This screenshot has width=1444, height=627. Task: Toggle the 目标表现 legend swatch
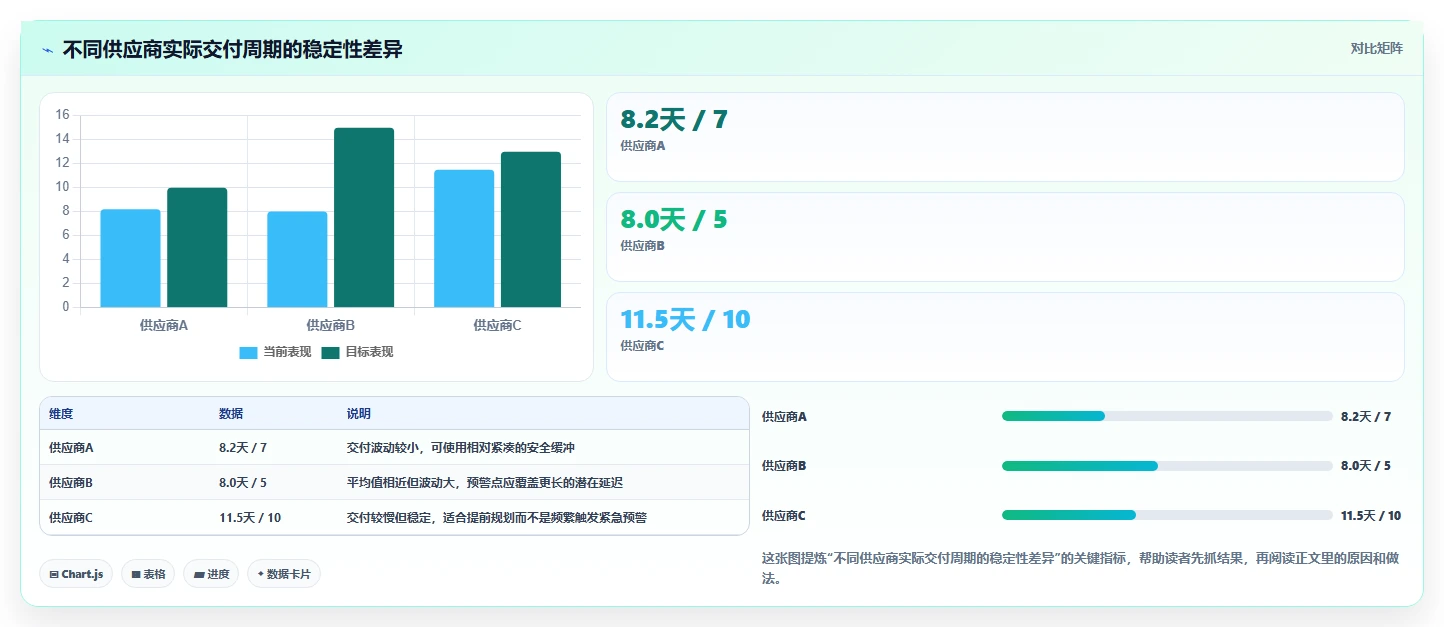click(x=330, y=352)
